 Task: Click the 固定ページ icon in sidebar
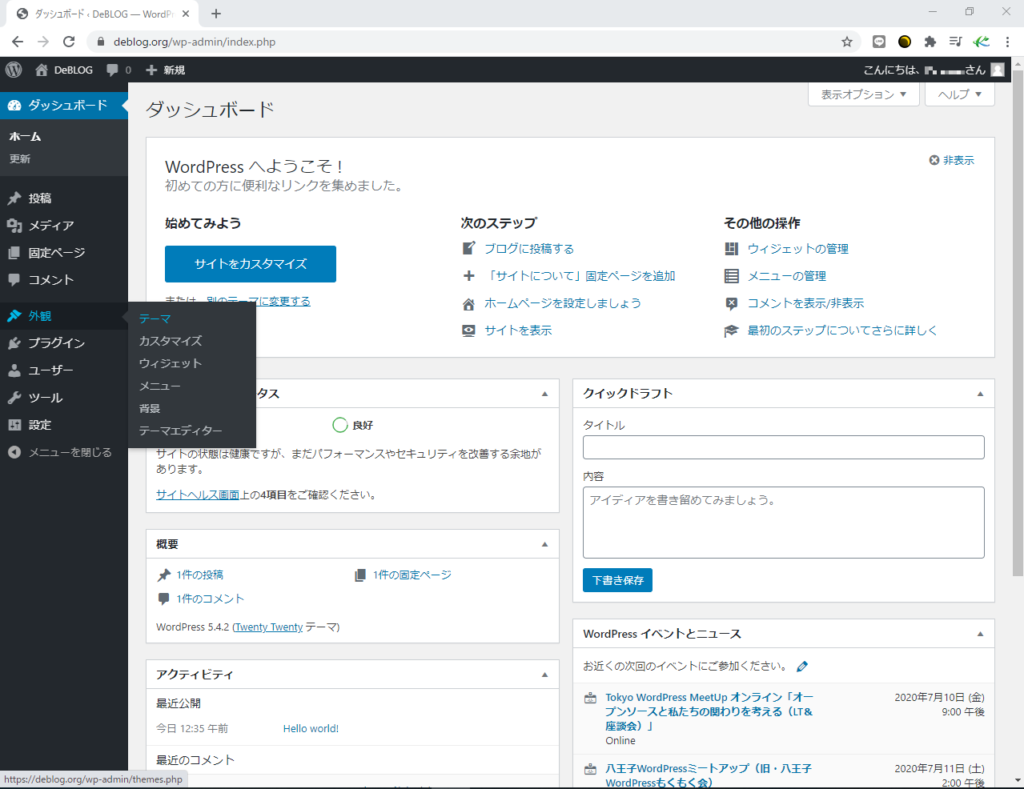click(14, 253)
